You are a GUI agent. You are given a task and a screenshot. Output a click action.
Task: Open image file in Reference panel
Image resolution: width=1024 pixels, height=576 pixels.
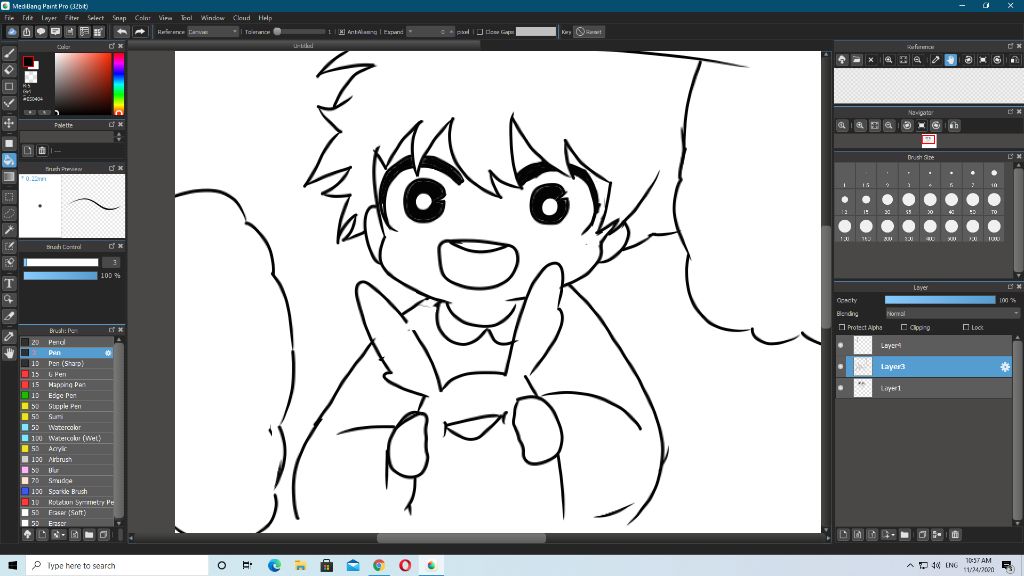pos(856,59)
